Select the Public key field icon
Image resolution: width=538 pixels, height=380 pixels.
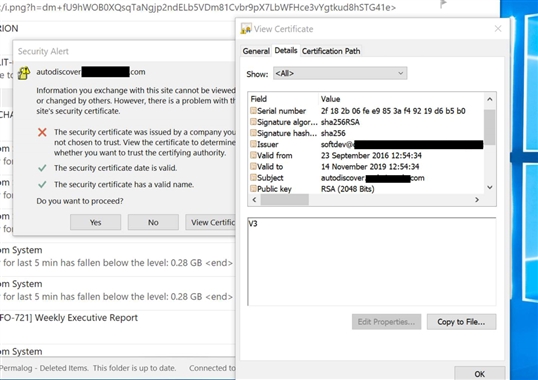(x=253, y=189)
